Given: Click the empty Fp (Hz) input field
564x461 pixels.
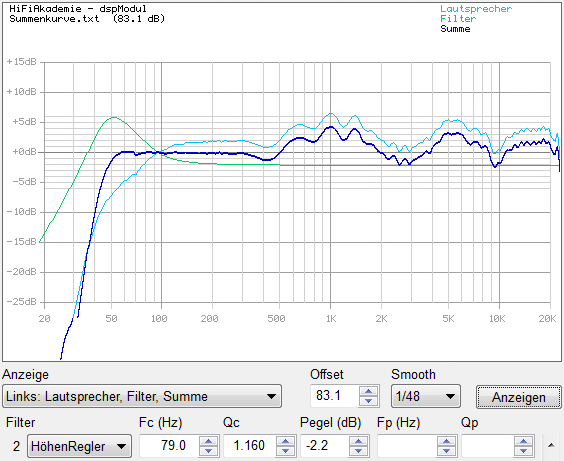Looking at the screenshot, I should coord(407,446).
